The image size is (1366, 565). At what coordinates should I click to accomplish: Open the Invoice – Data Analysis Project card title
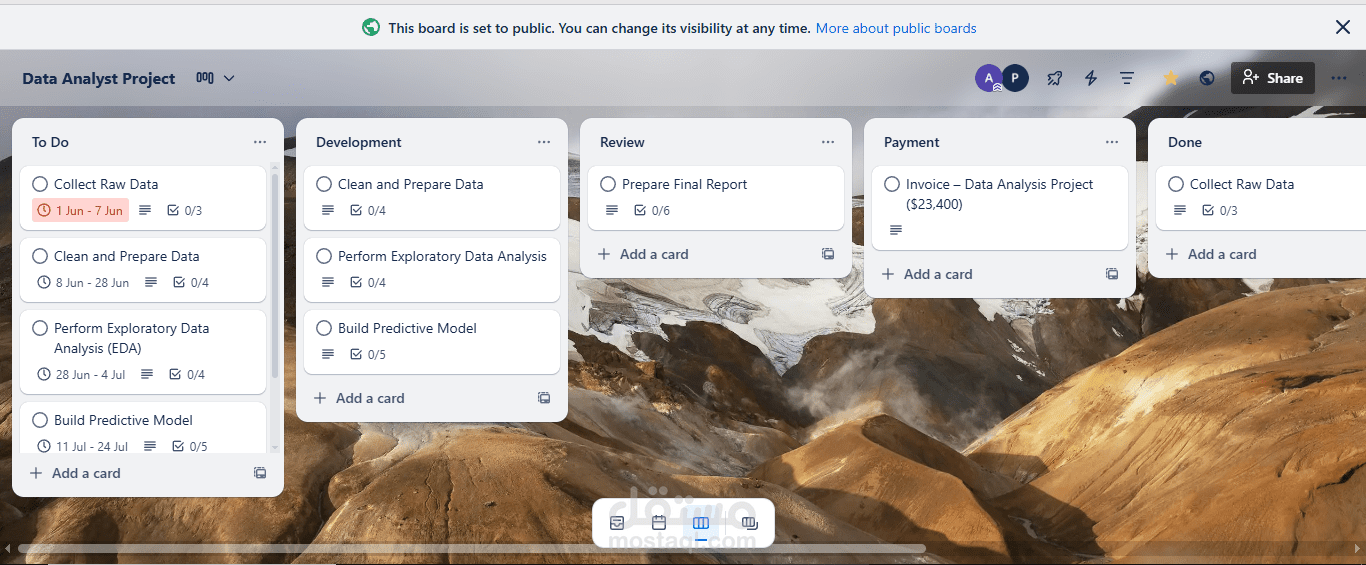pos(999,194)
